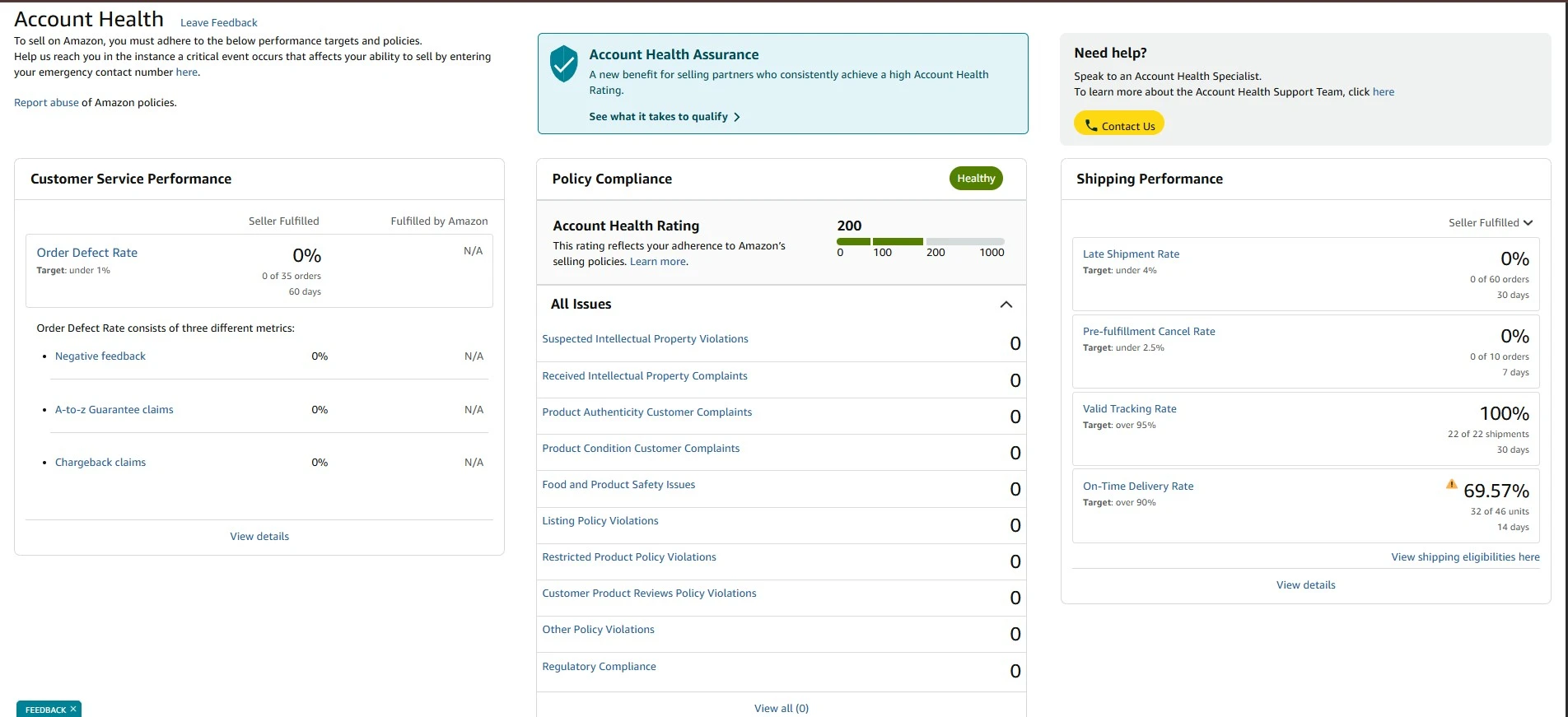Image resolution: width=1568 pixels, height=717 pixels.
Task: Follow the emergency contact 'here' link
Action: [187, 72]
